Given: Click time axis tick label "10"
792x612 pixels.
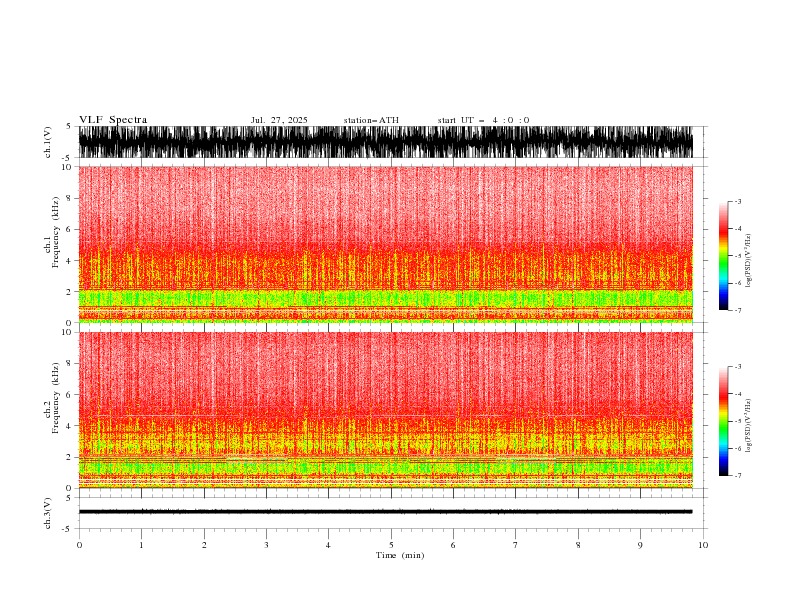Looking at the screenshot, I should 703,545.
